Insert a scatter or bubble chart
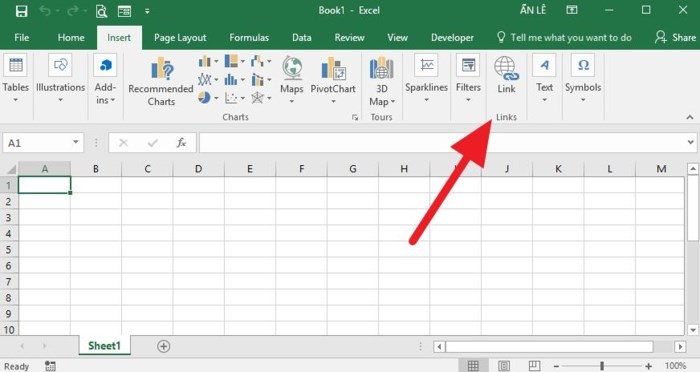This screenshot has width=700, height=372. 231,97
